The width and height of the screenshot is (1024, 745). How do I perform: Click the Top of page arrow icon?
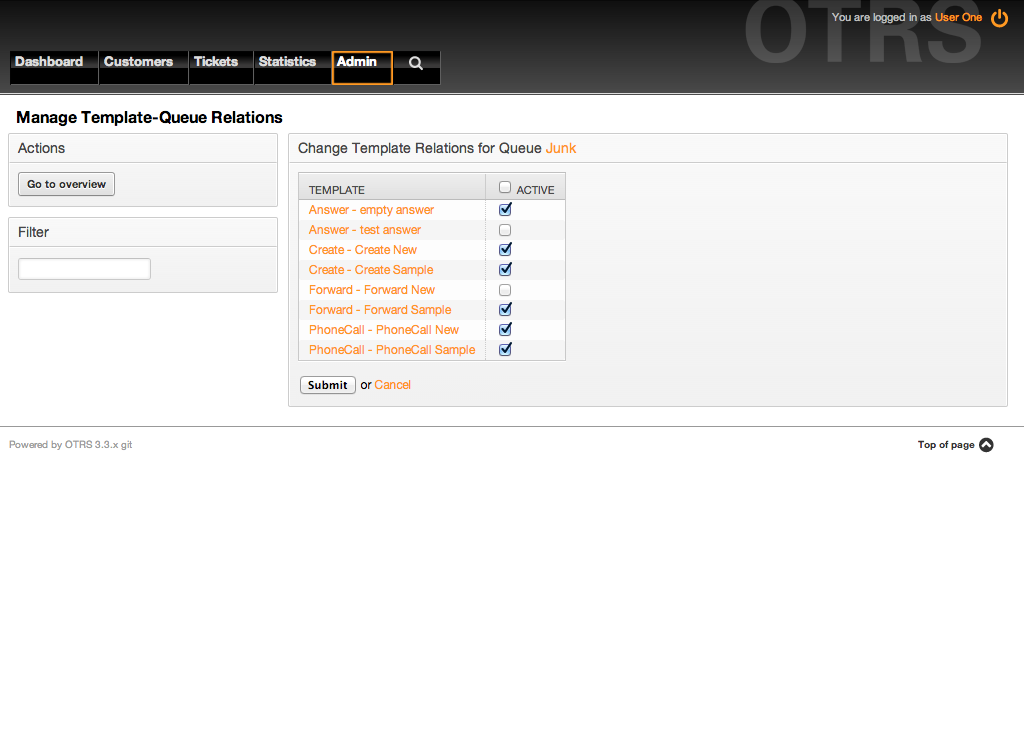pos(986,445)
